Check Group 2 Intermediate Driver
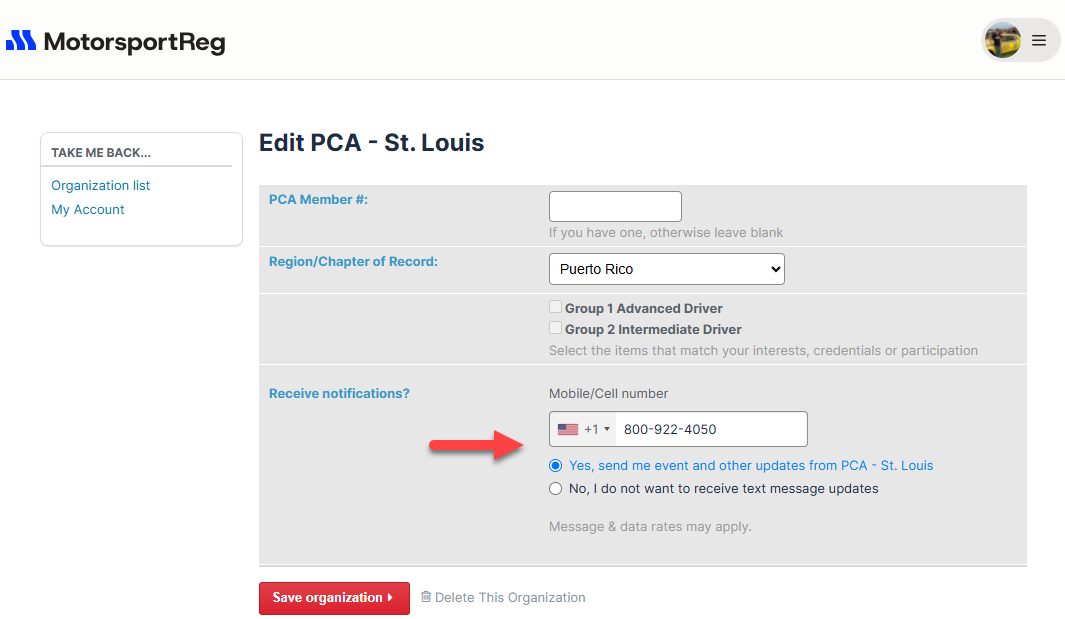Image resolution: width=1065 pixels, height=619 pixels. 556,328
